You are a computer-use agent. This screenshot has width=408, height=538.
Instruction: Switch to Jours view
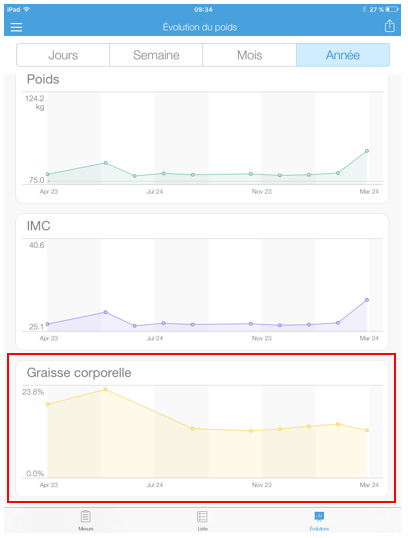click(63, 55)
